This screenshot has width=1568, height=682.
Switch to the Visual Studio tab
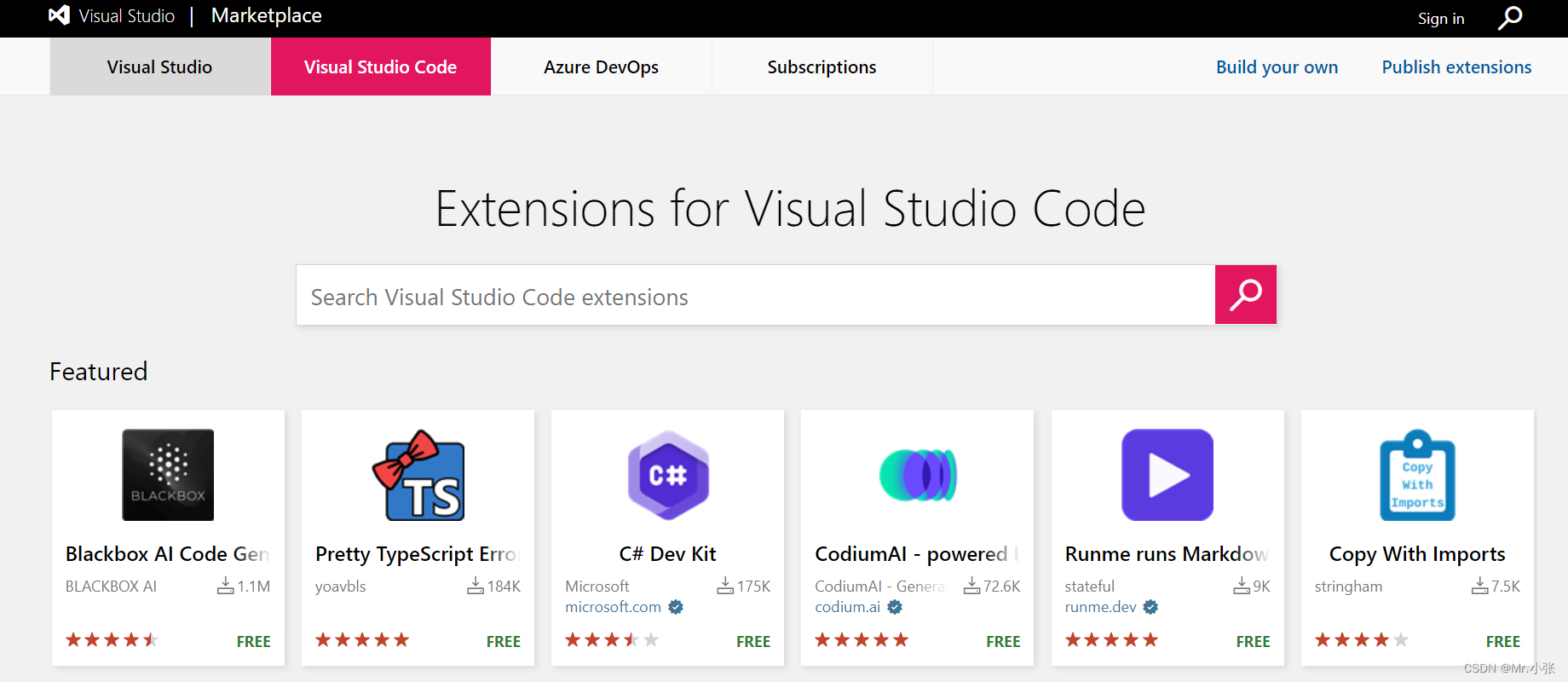click(x=160, y=66)
